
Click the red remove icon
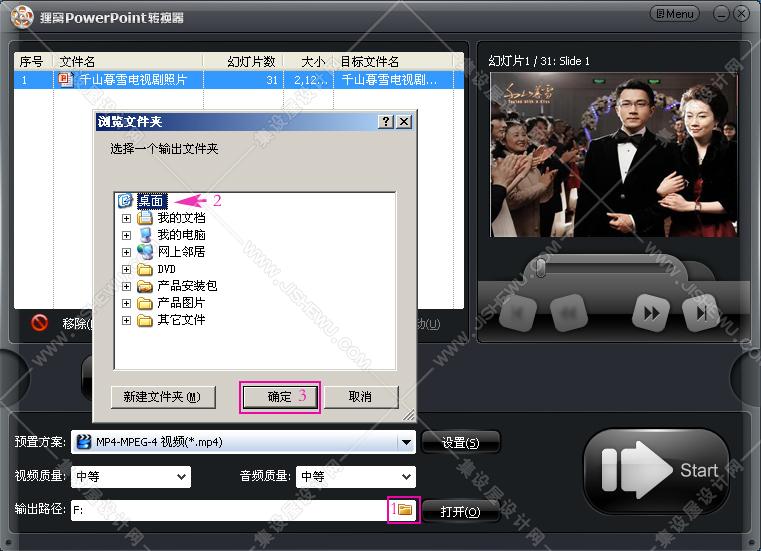click(x=39, y=322)
